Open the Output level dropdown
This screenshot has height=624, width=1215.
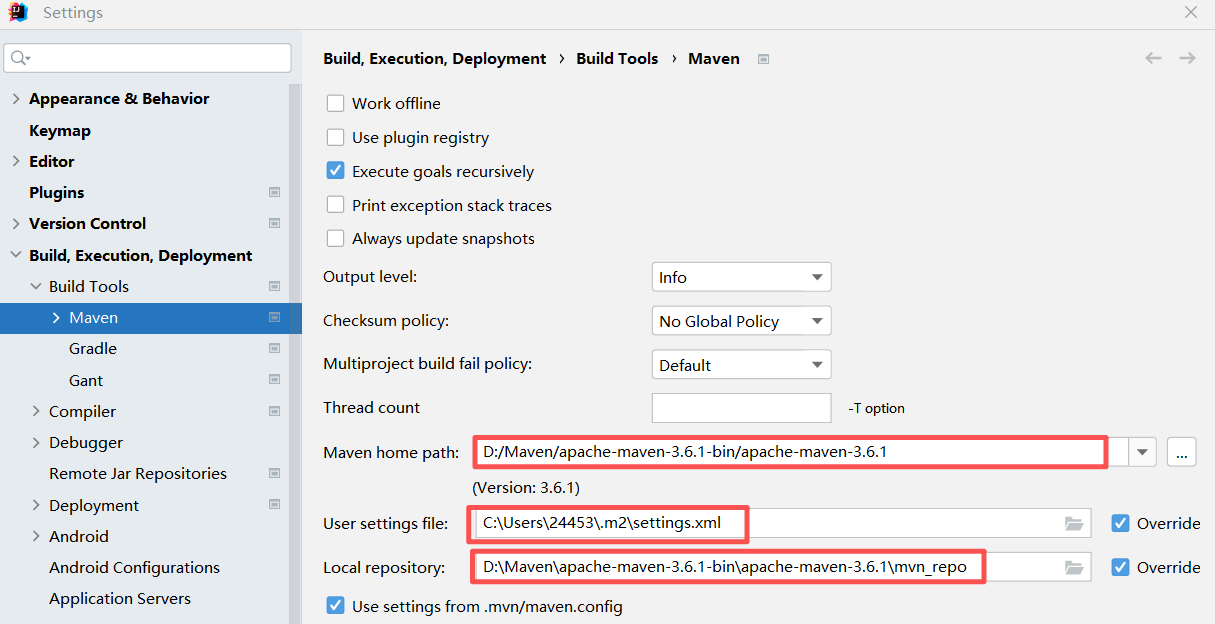pyautogui.click(x=741, y=277)
